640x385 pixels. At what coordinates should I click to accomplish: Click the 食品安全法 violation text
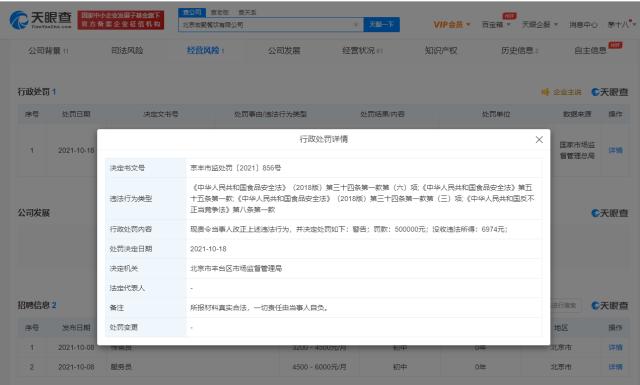click(x=362, y=198)
